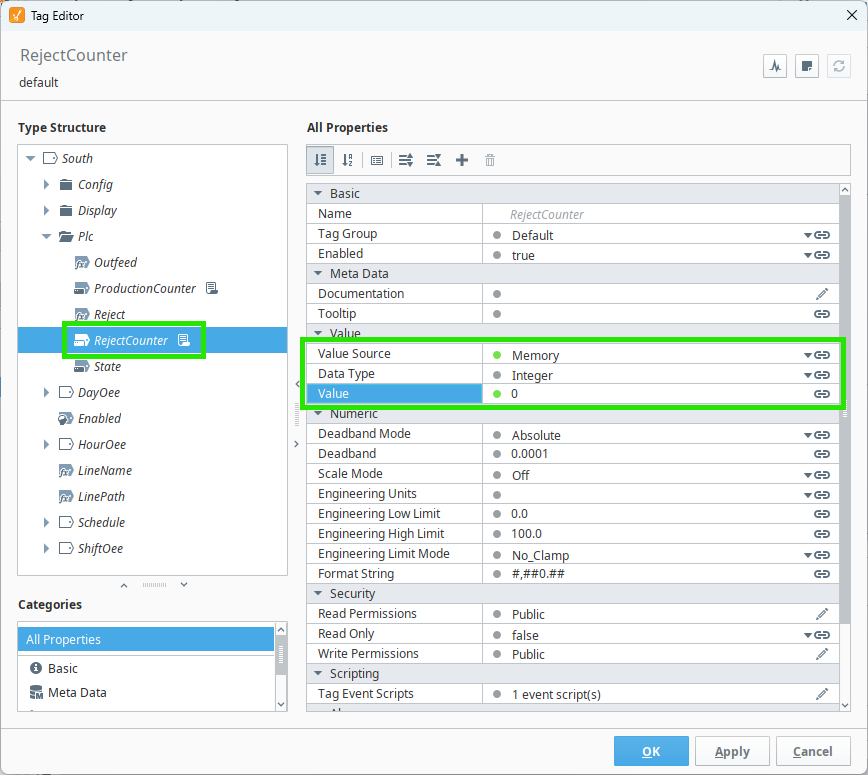Click binding link icon for Value Source
This screenshot has width=868, height=775.
(x=822, y=355)
